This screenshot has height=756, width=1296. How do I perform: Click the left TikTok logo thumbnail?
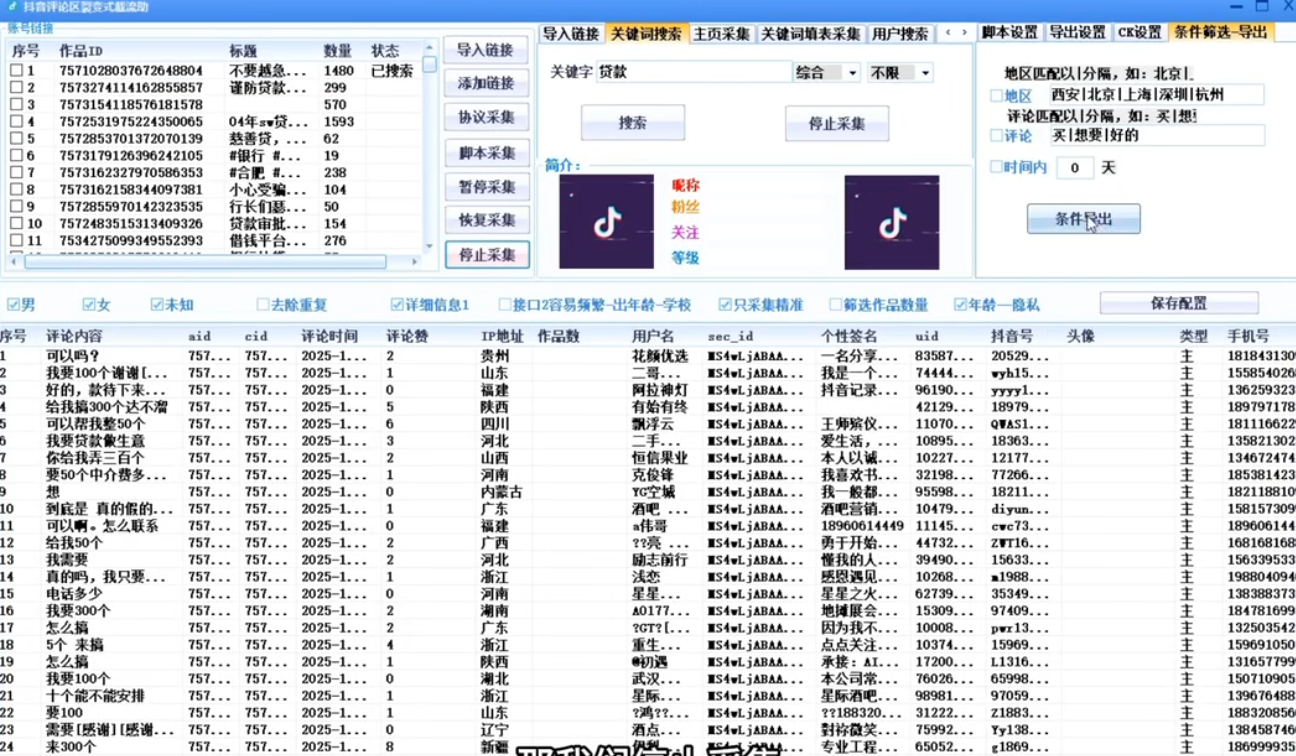click(x=606, y=222)
